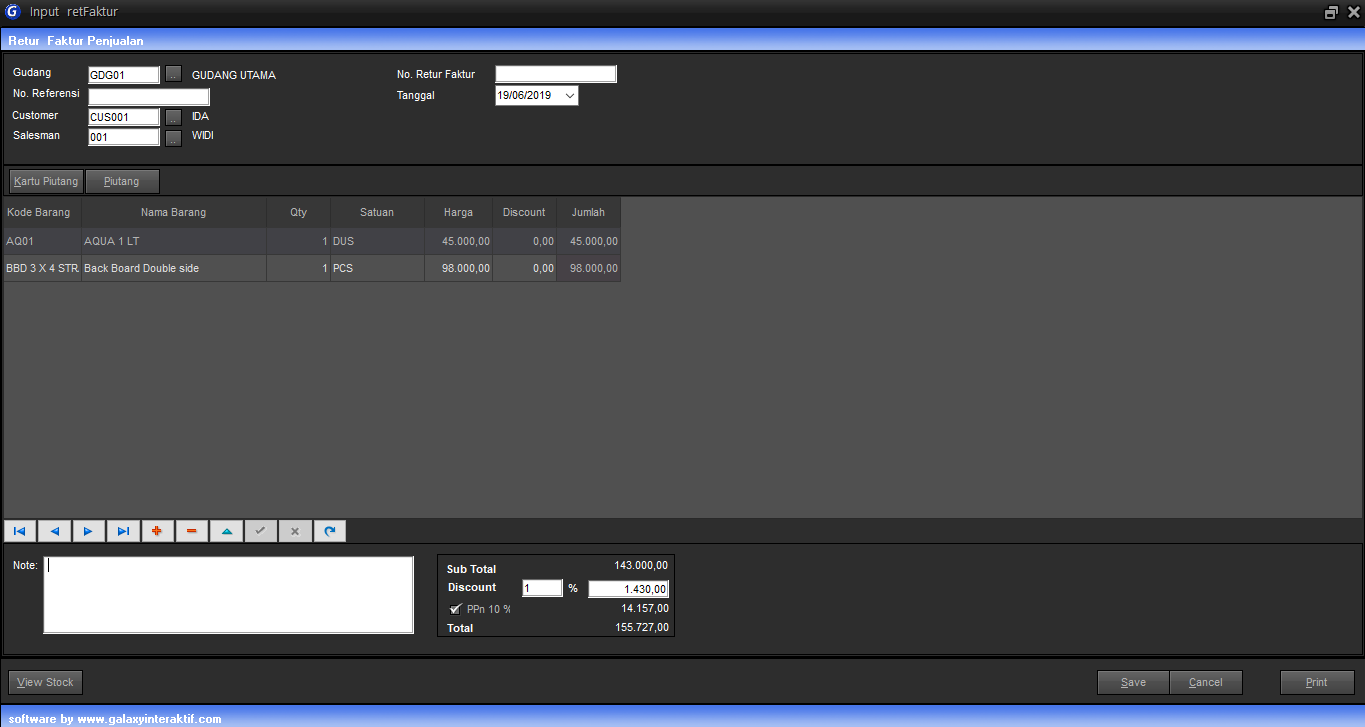The image size is (1365, 727).
Task: Go to next record in navigator
Action: (88, 531)
